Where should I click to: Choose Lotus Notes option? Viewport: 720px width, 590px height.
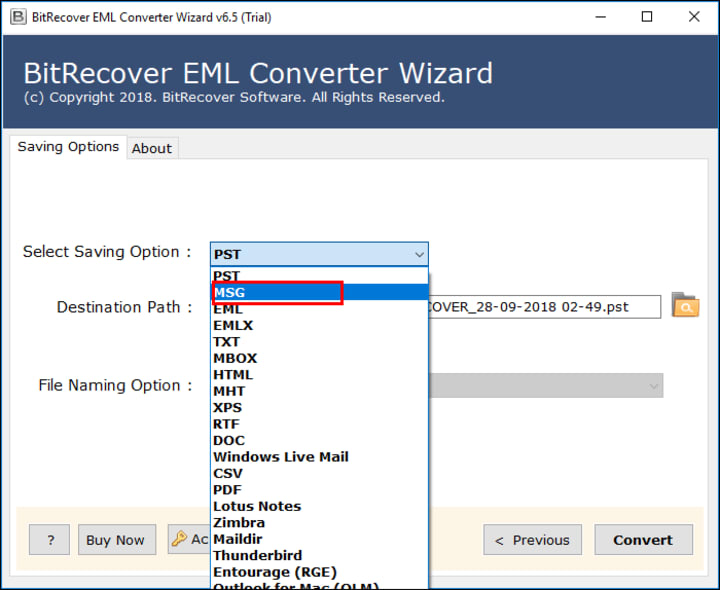click(x=319, y=506)
